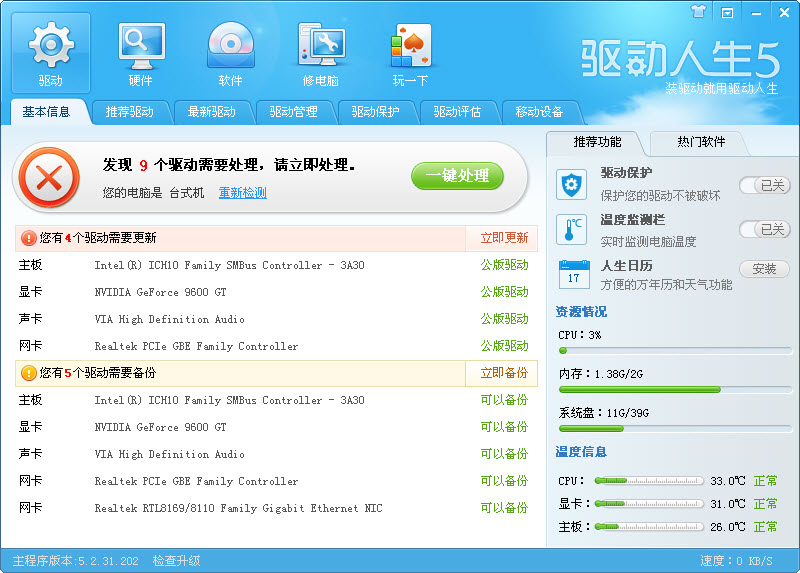The height and width of the screenshot is (573, 800).
Task: Select the NVIDIA GeForce 9600 GT update row text
Action: (x=160, y=292)
